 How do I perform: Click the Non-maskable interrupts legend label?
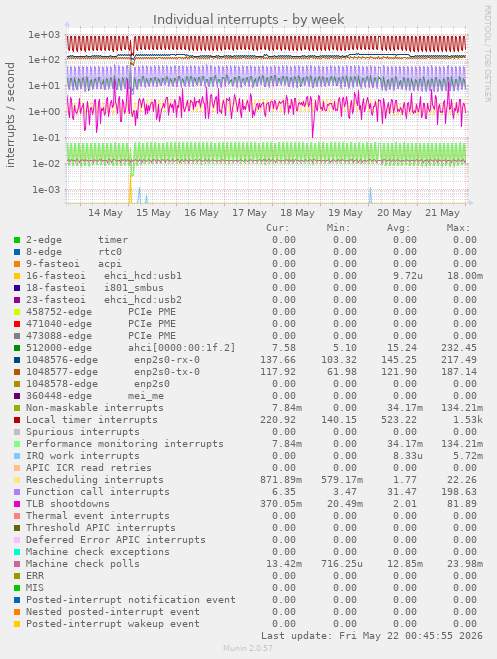coord(95,408)
